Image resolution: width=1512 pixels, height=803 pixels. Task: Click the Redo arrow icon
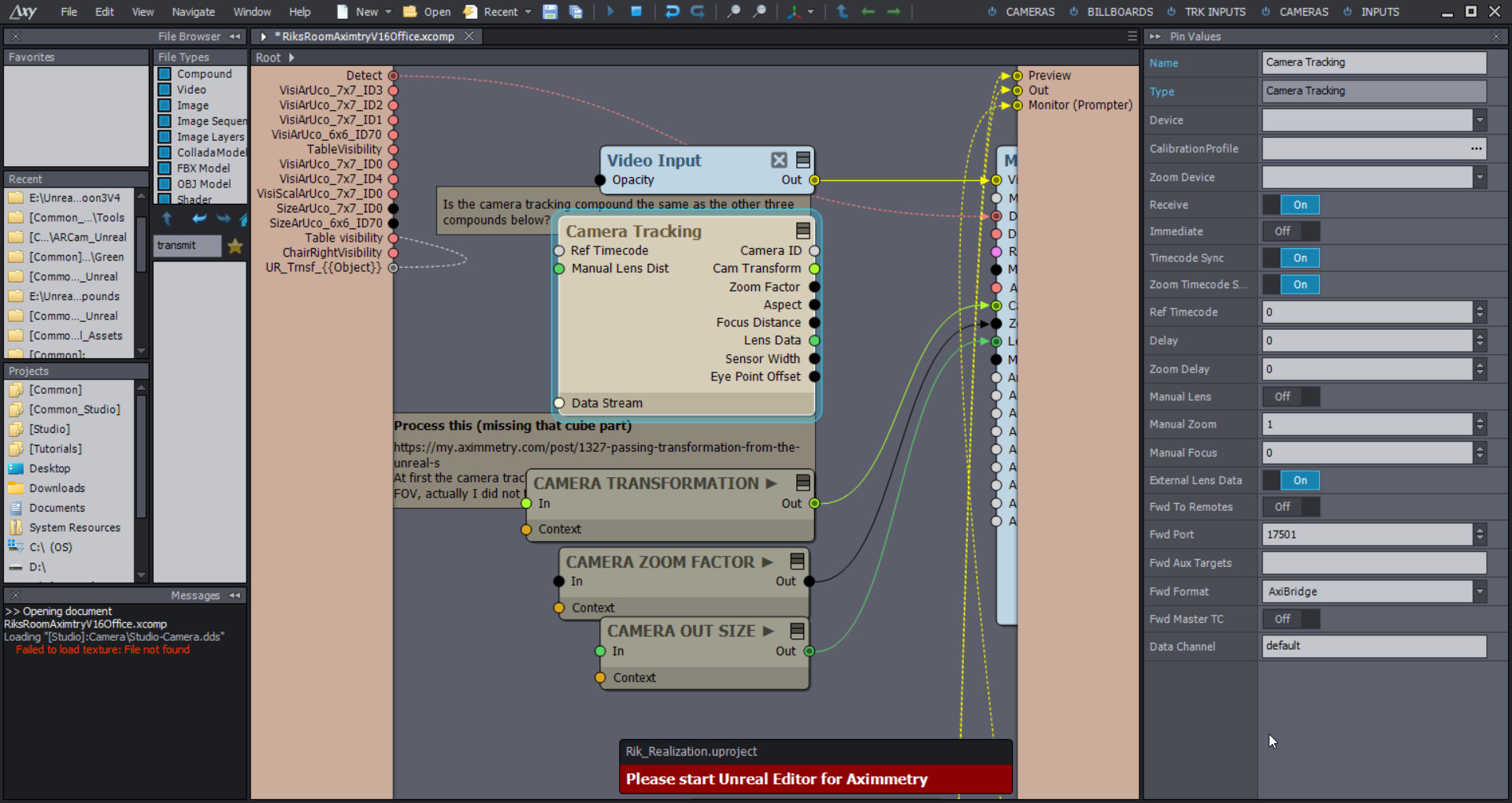click(x=698, y=12)
